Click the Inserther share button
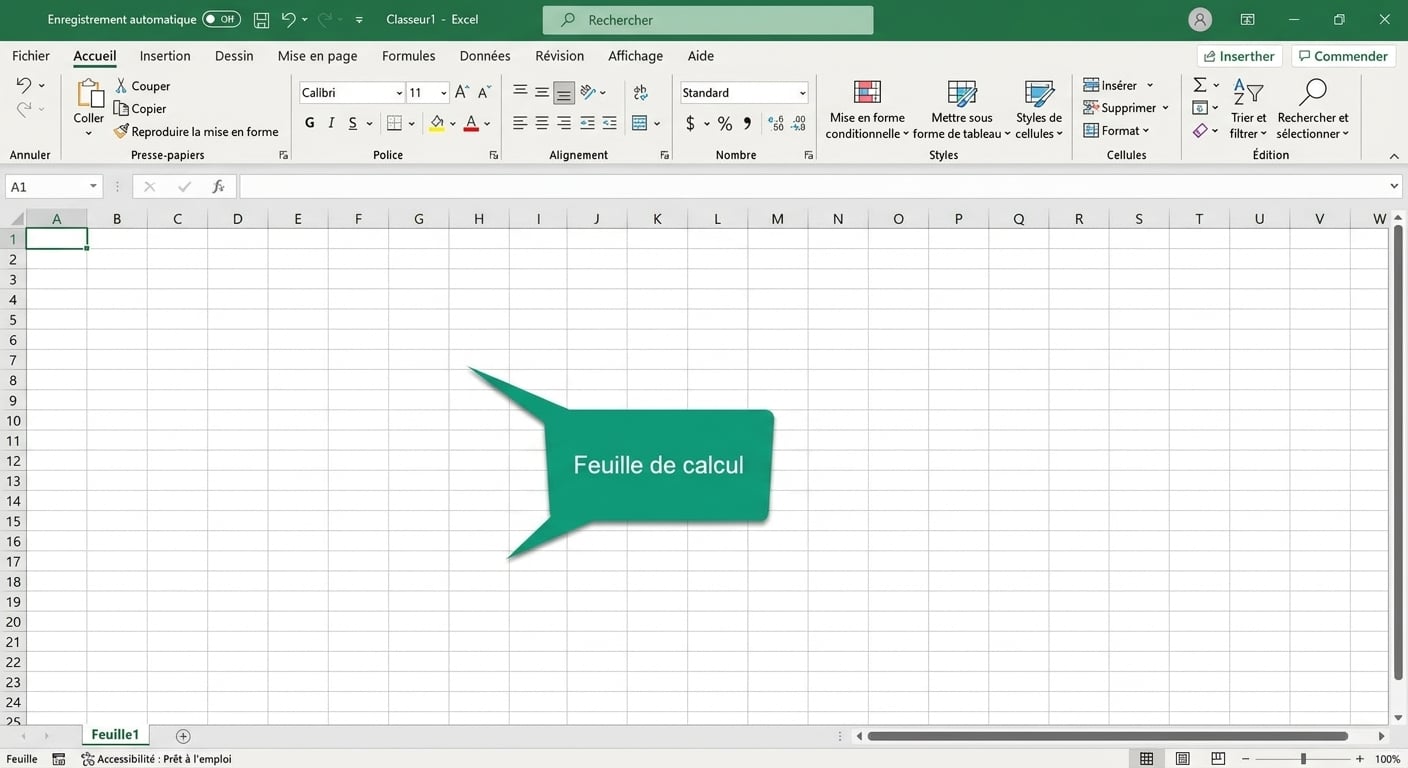Image resolution: width=1408 pixels, height=768 pixels. coord(1239,56)
